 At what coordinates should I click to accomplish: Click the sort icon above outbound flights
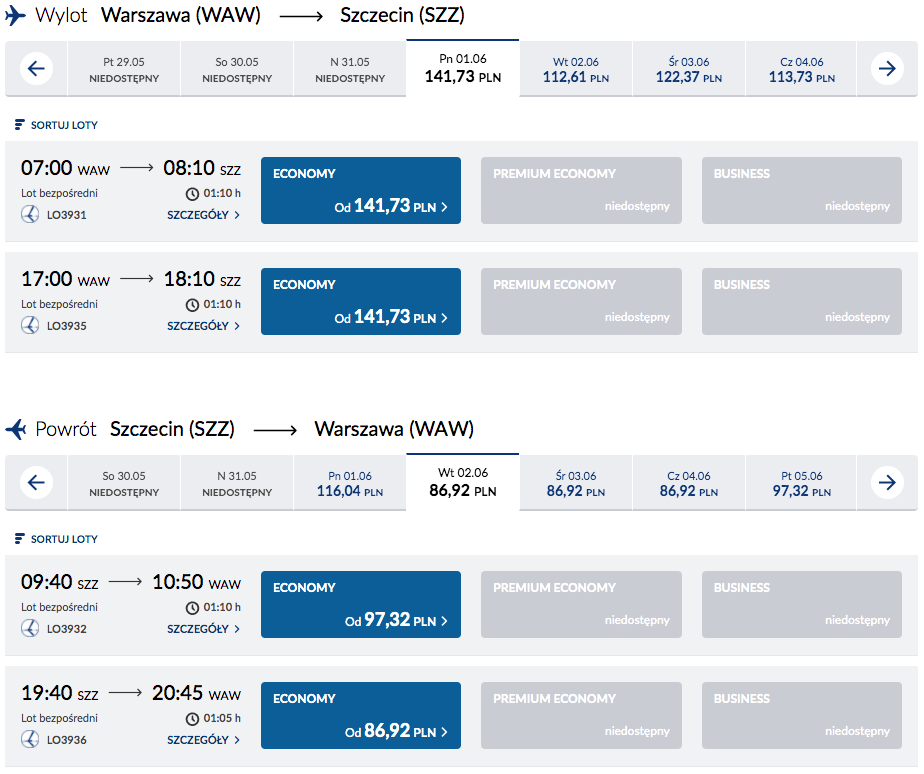point(19,125)
